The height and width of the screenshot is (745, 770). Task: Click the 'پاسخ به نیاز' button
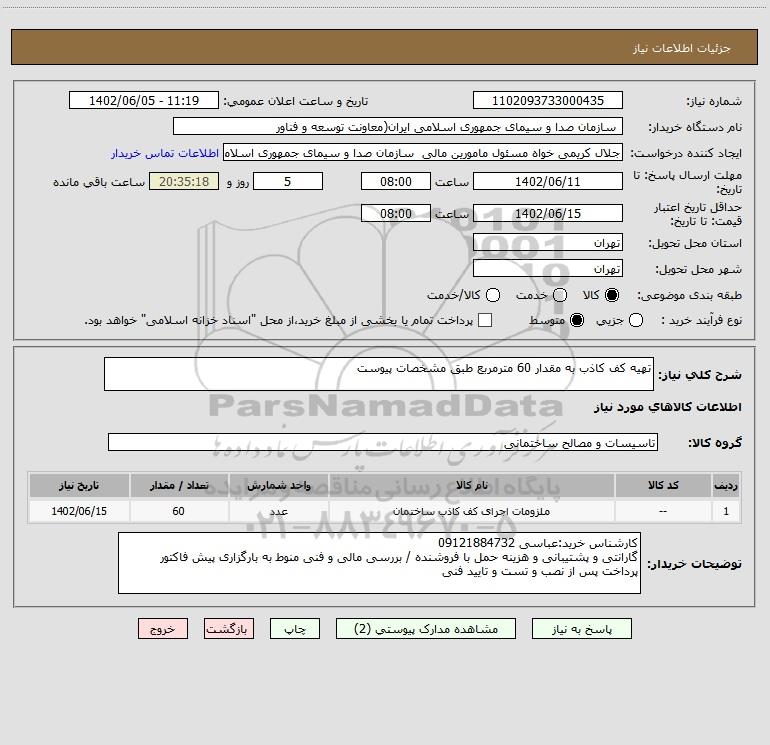581,629
